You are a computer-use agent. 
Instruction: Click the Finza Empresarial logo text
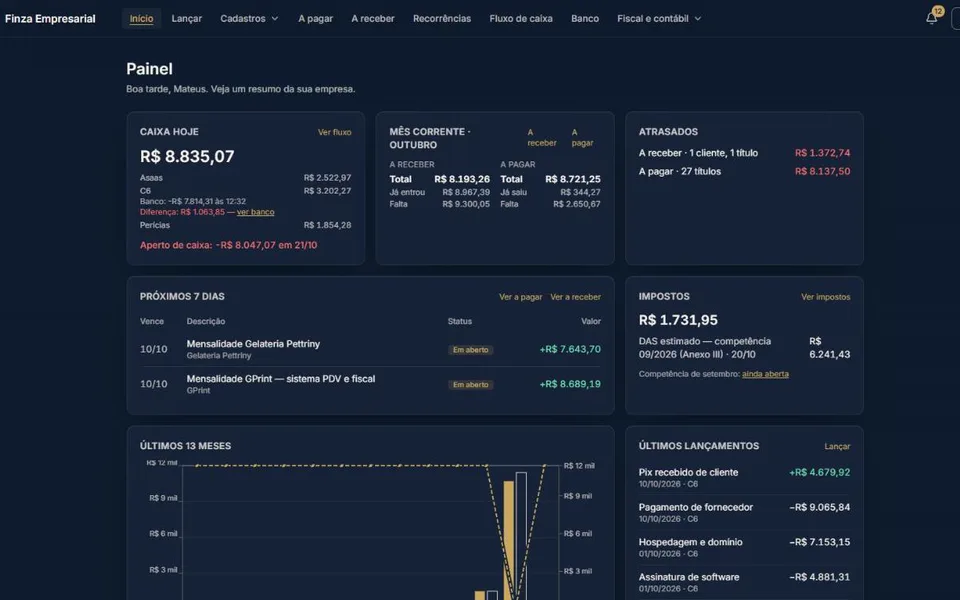(x=50, y=18)
